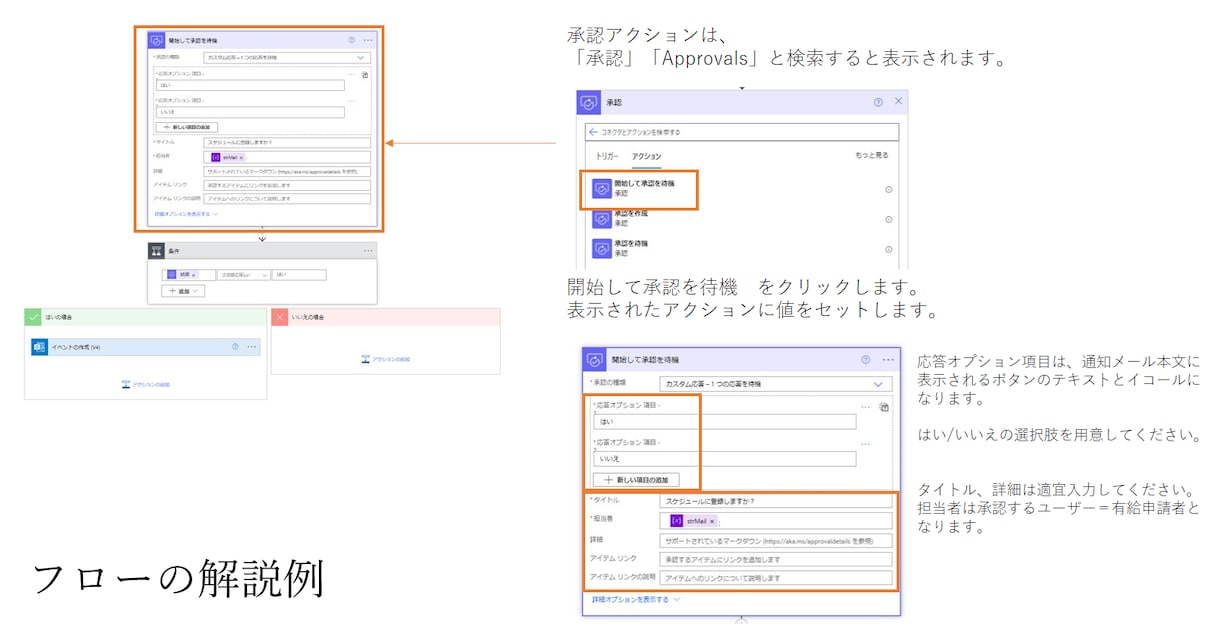
Task: Choose 開始して承認を待機 in the action list
Action: (x=640, y=189)
